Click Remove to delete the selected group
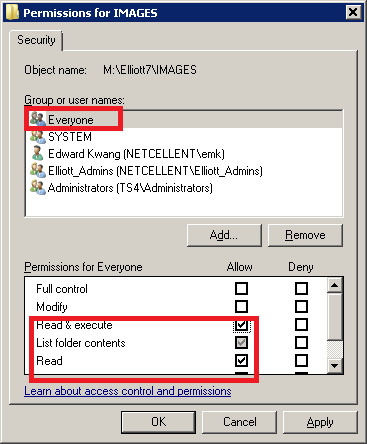The width and height of the screenshot is (367, 444). point(305,235)
